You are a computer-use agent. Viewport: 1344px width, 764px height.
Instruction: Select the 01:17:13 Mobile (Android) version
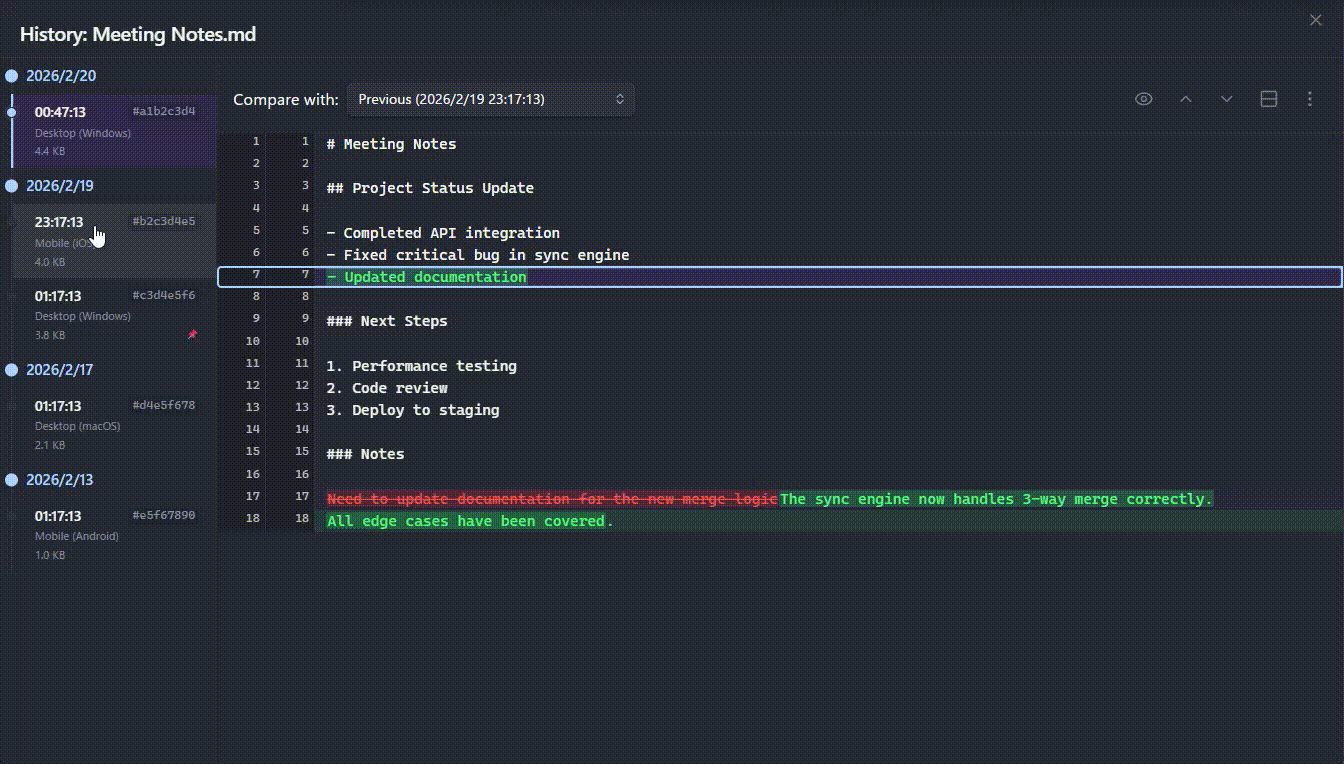pos(114,534)
